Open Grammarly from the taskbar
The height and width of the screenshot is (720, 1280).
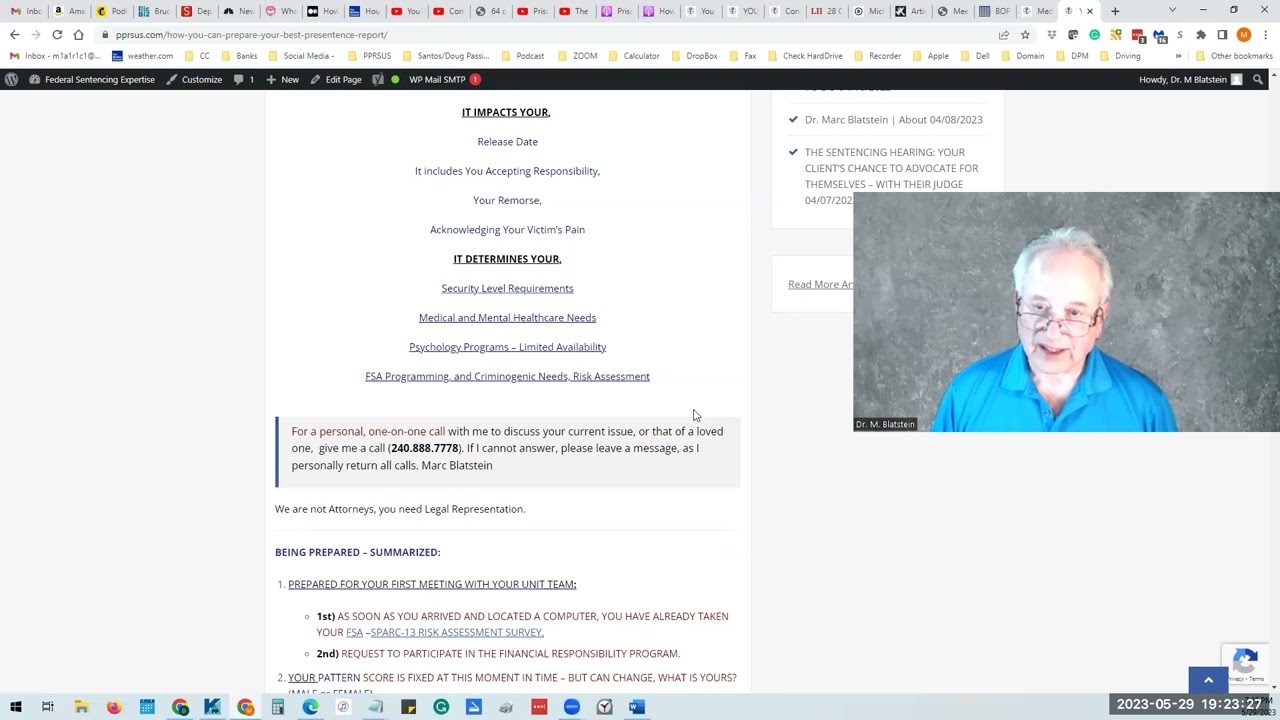point(441,707)
